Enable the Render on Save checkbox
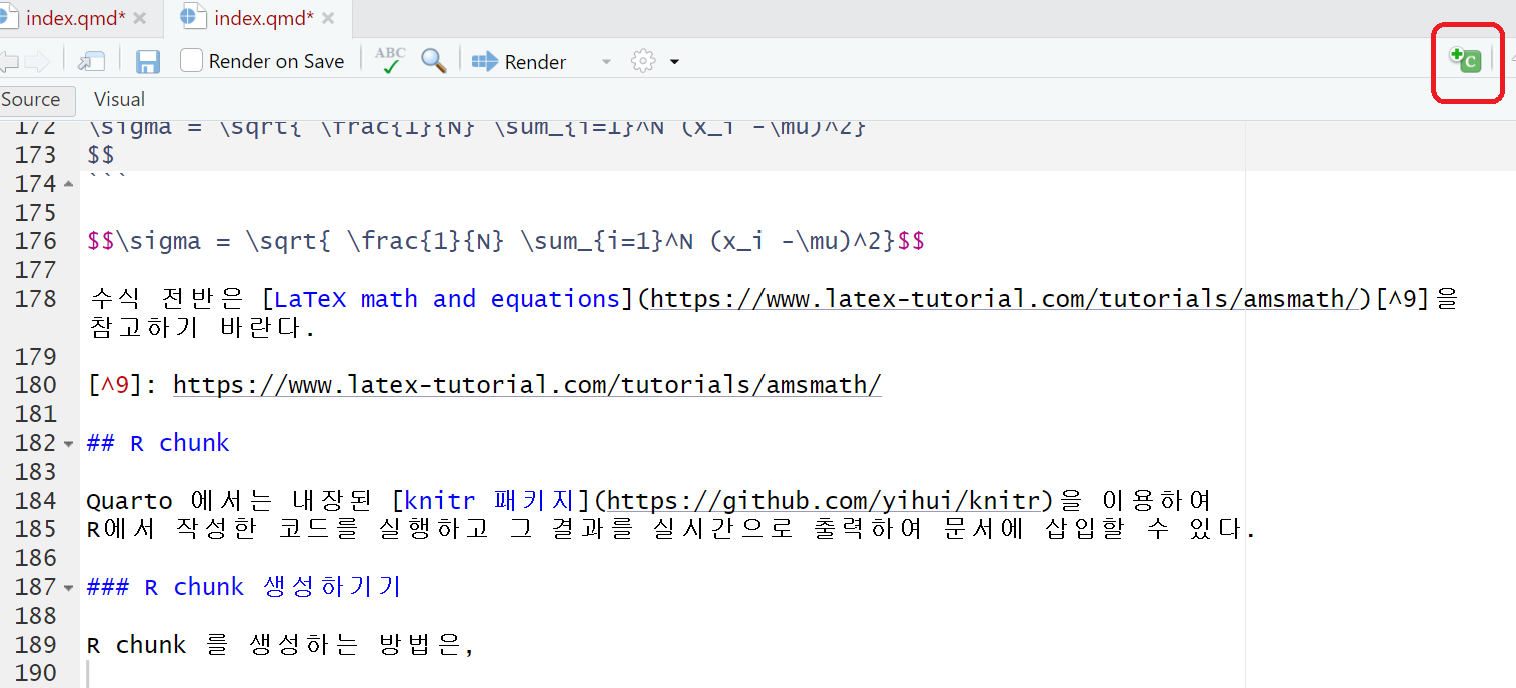This screenshot has width=1516, height=688. (x=192, y=61)
